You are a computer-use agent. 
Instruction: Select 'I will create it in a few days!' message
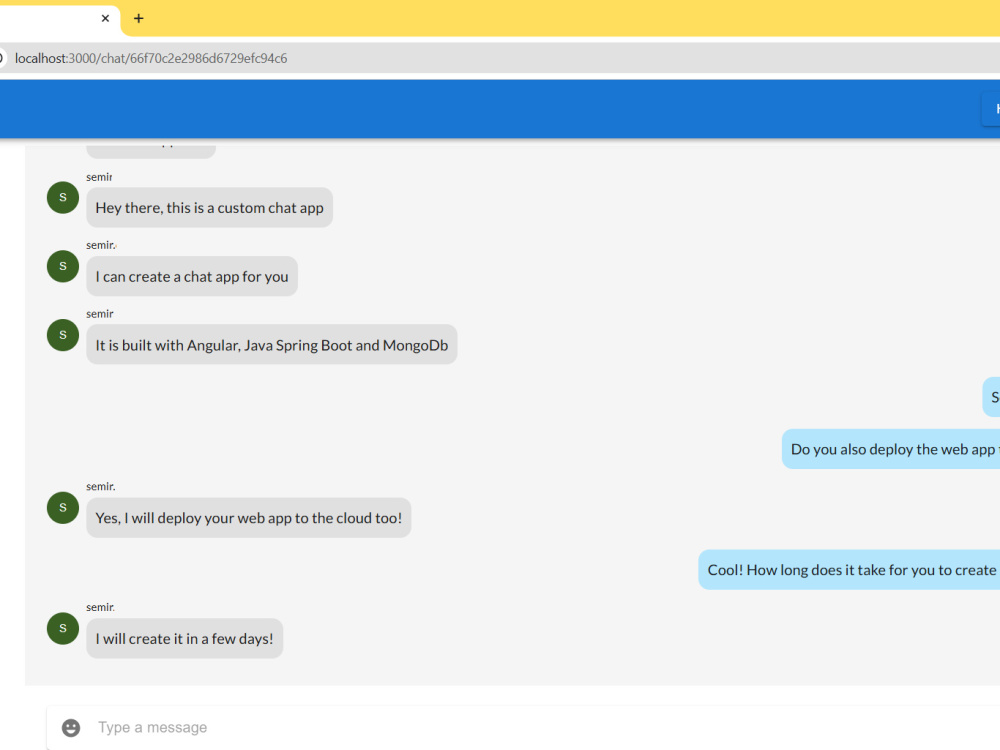click(184, 638)
